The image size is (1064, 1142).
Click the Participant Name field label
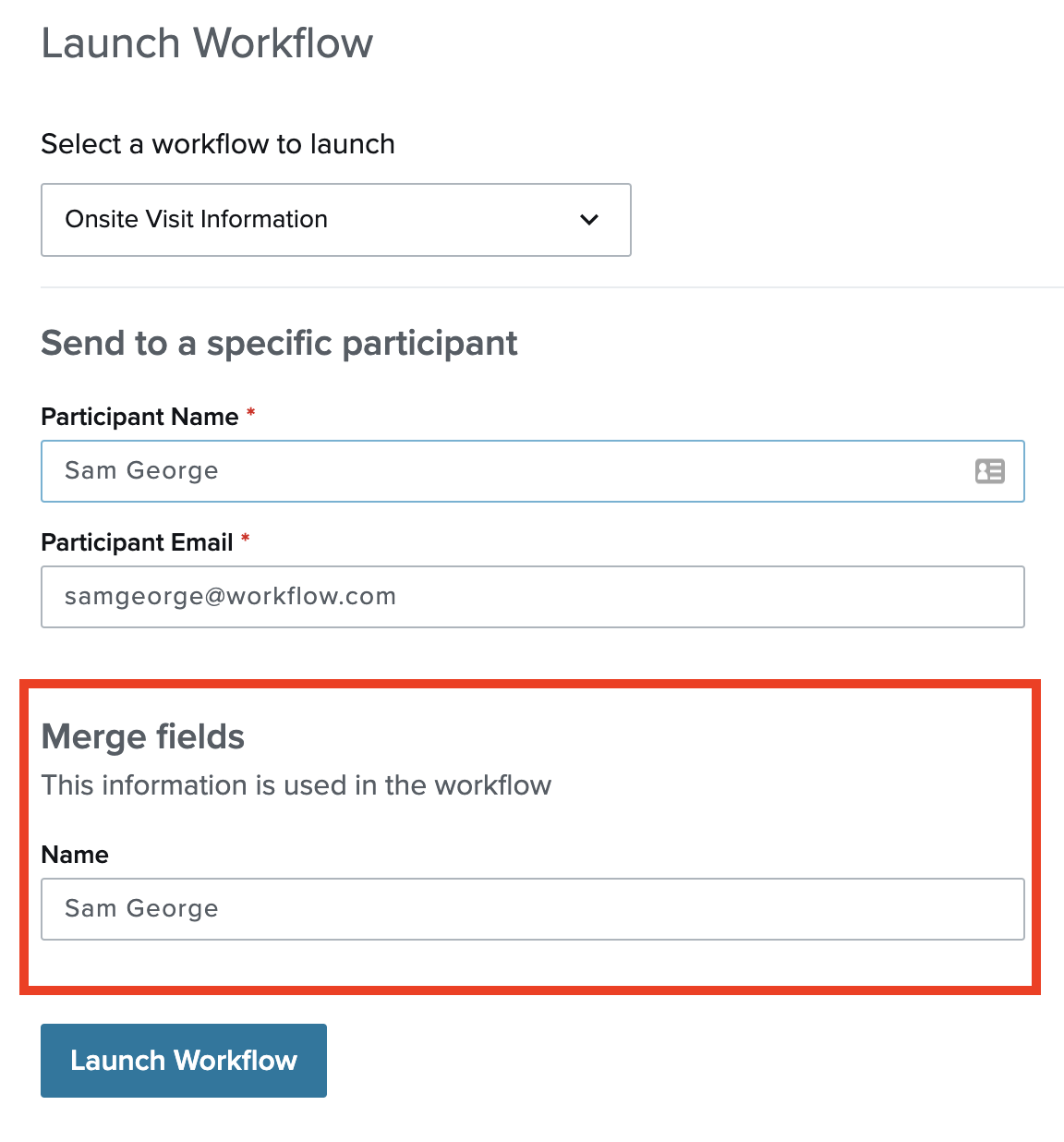[x=140, y=417]
